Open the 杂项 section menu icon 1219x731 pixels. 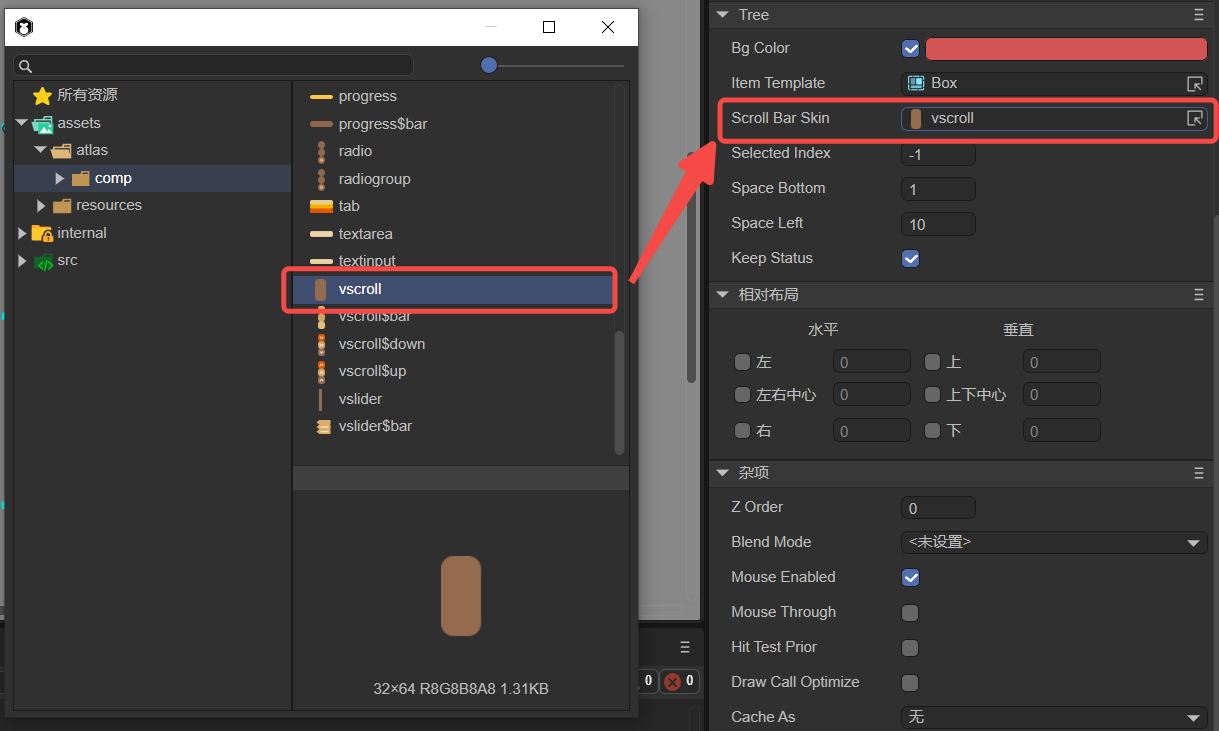tap(1198, 473)
